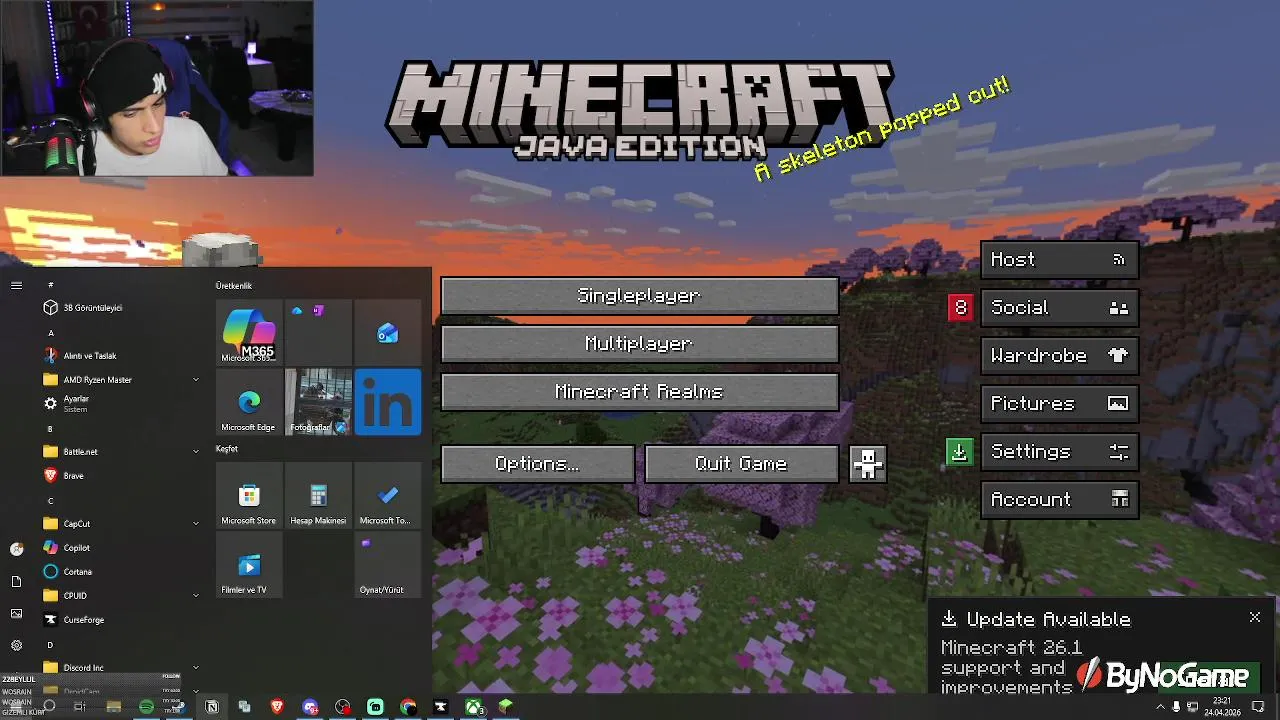Launch Cortana from the app list
Screen dimensions: 1280x720
[x=120, y=572]
